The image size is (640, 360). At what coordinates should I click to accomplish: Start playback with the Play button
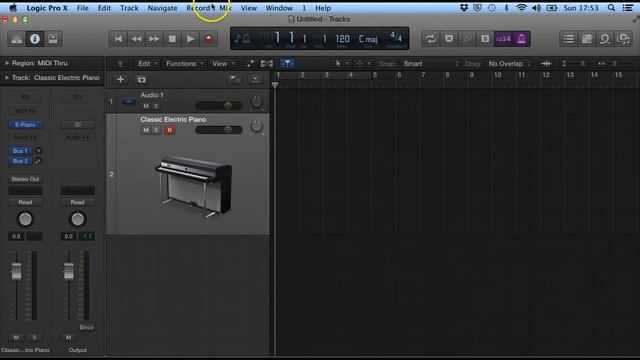coord(190,39)
